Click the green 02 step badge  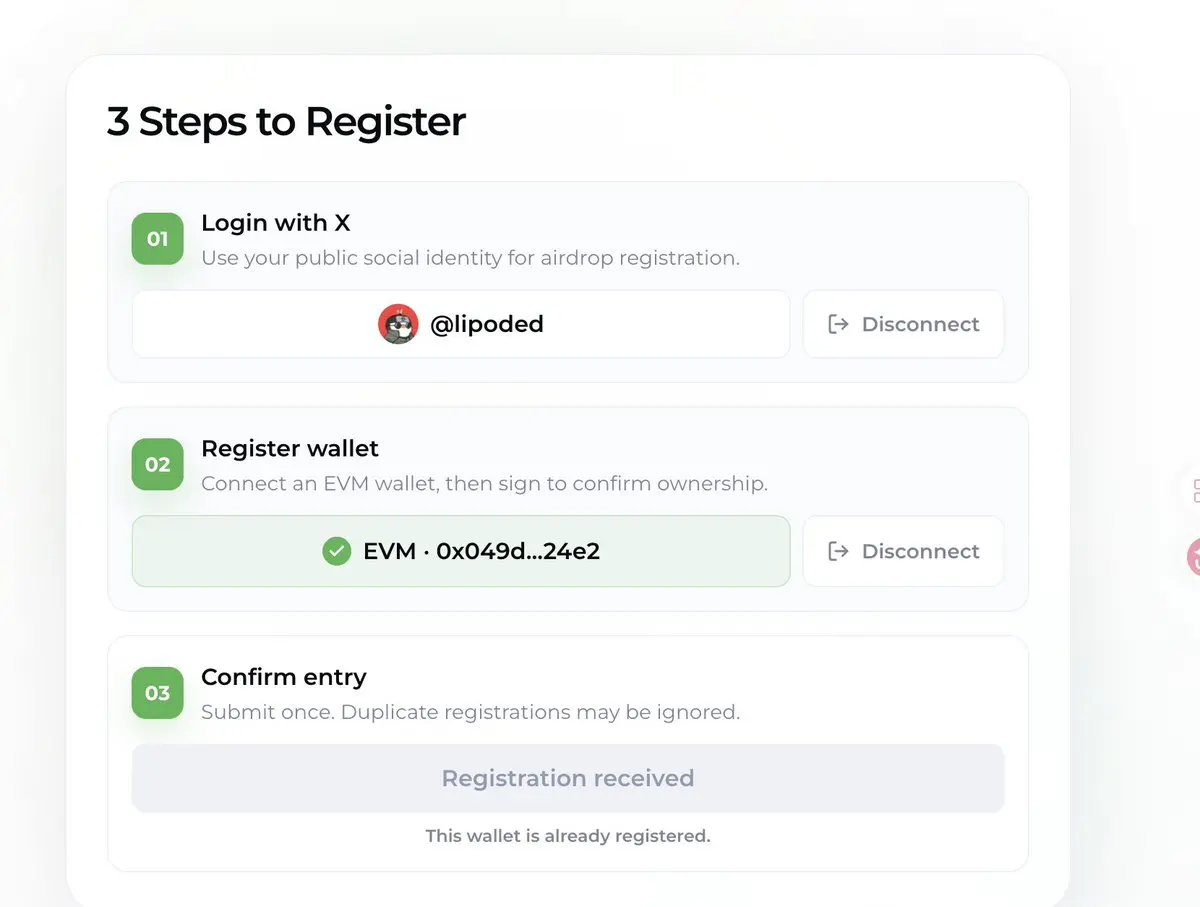pos(158,465)
